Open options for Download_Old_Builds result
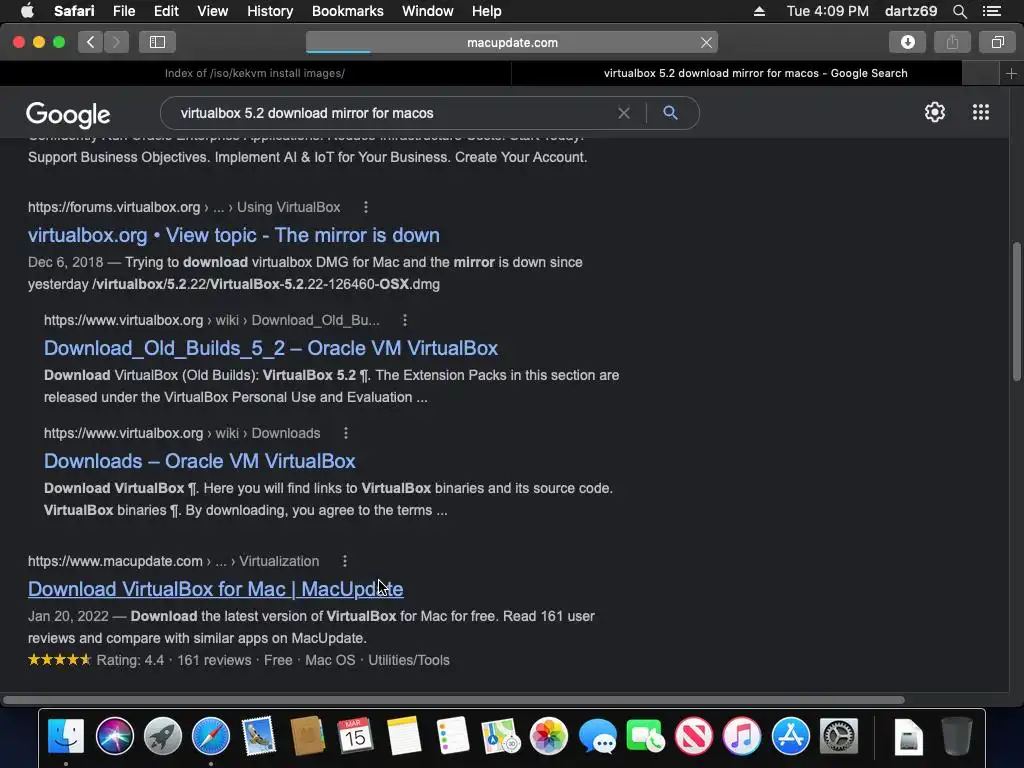Screen dimensions: 1024x768 405,320
